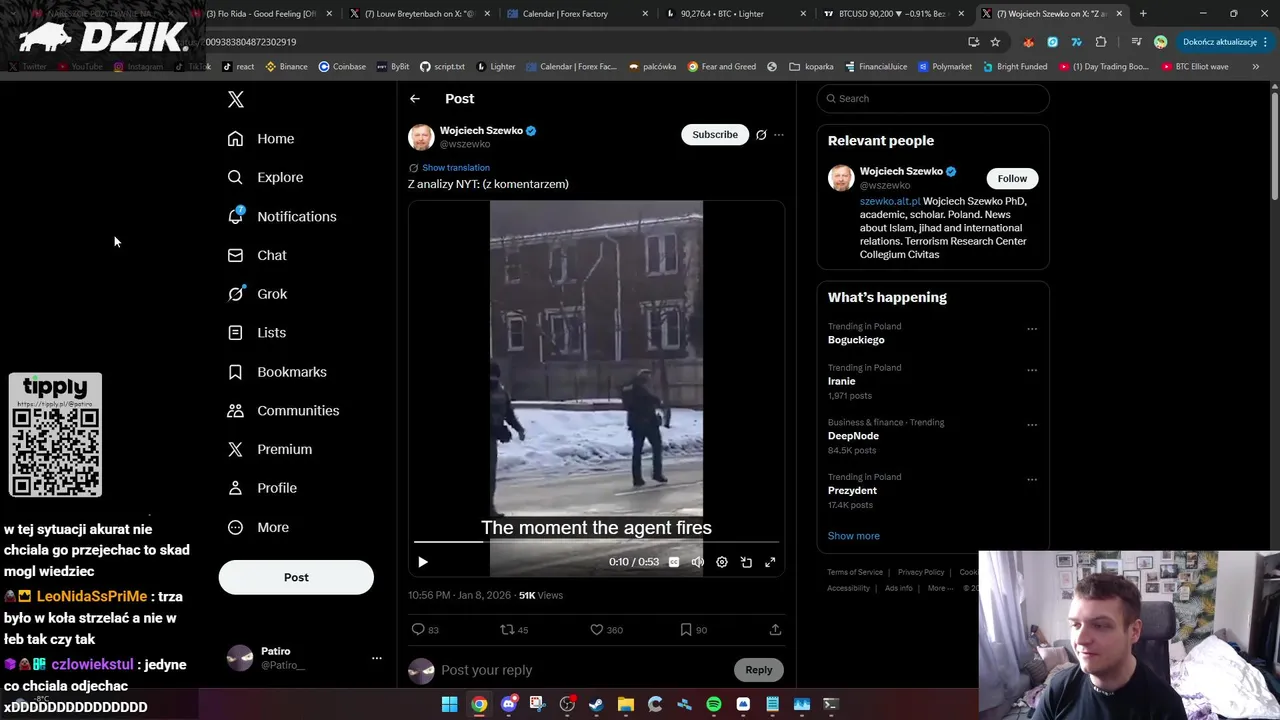Image resolution: width=1280 pixels, height=720 pixels.
Task: Click Show more under What's happening
Action: 854,536
